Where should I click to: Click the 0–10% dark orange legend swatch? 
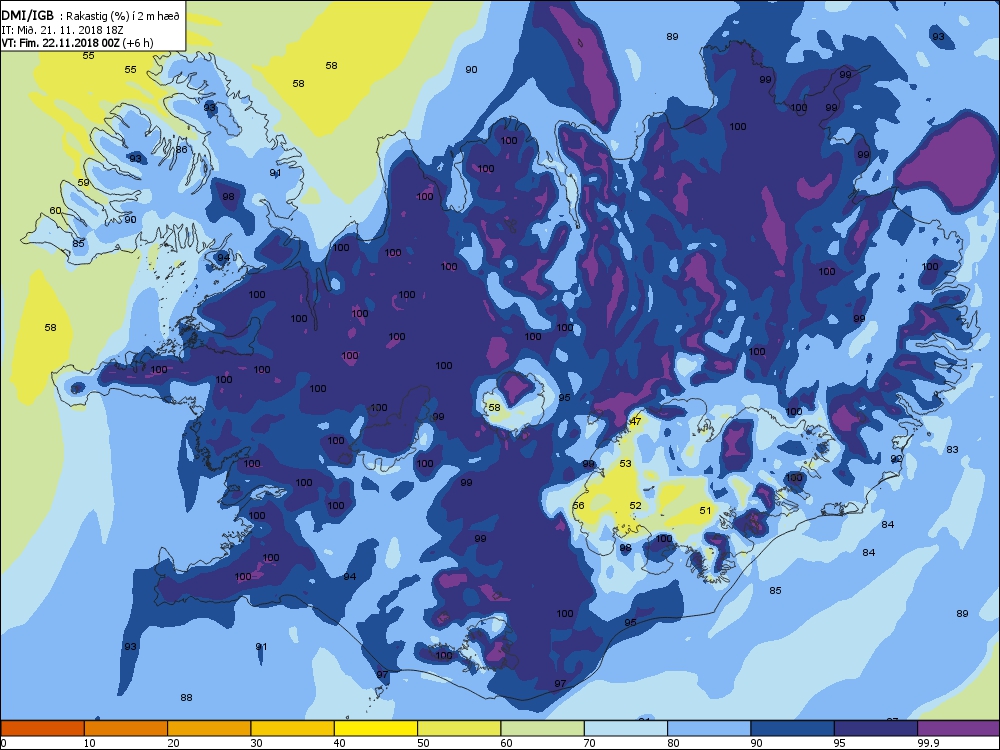coord(42,728)
